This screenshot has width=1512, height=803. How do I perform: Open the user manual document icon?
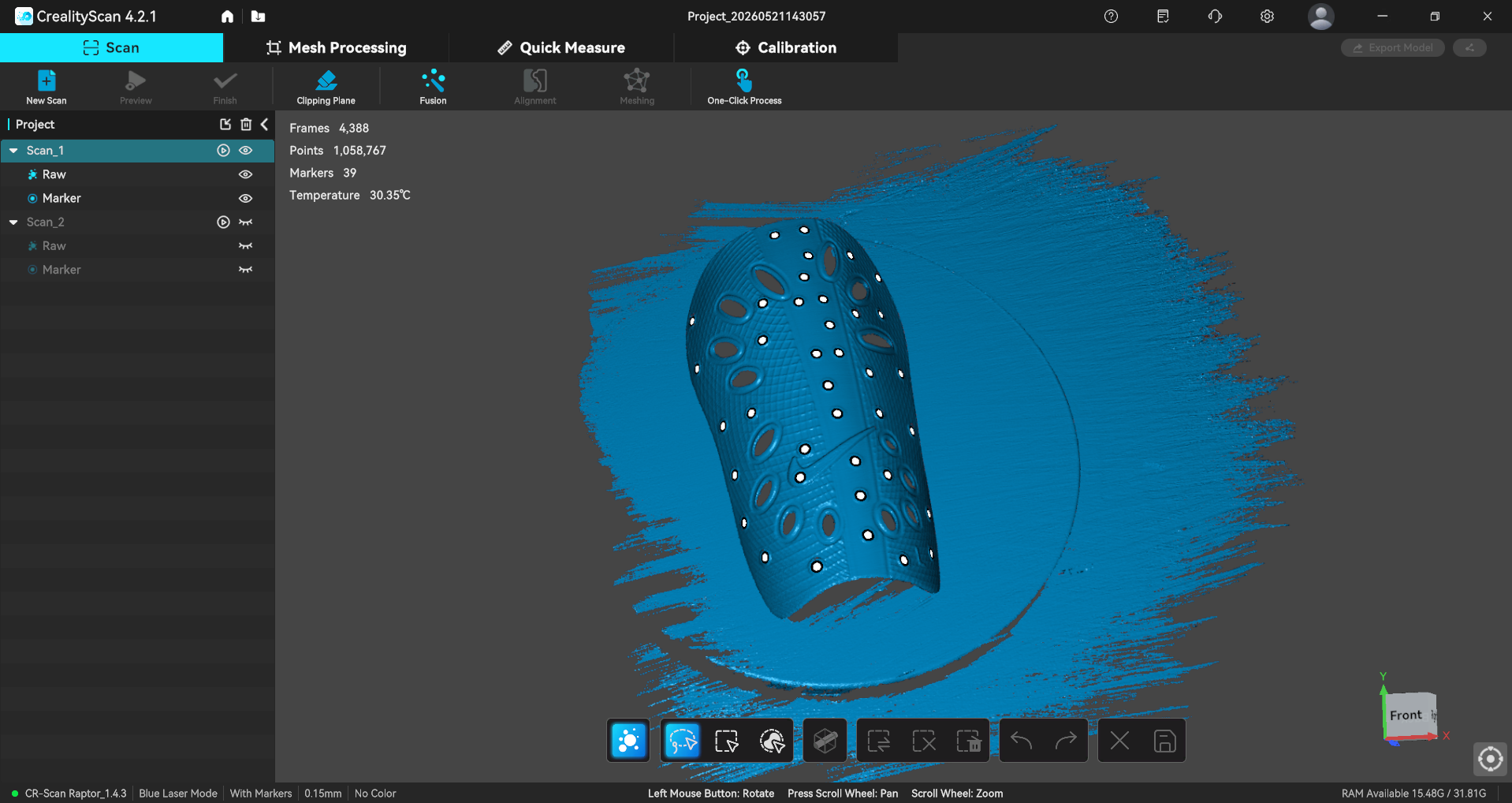tap(1163, 16)
